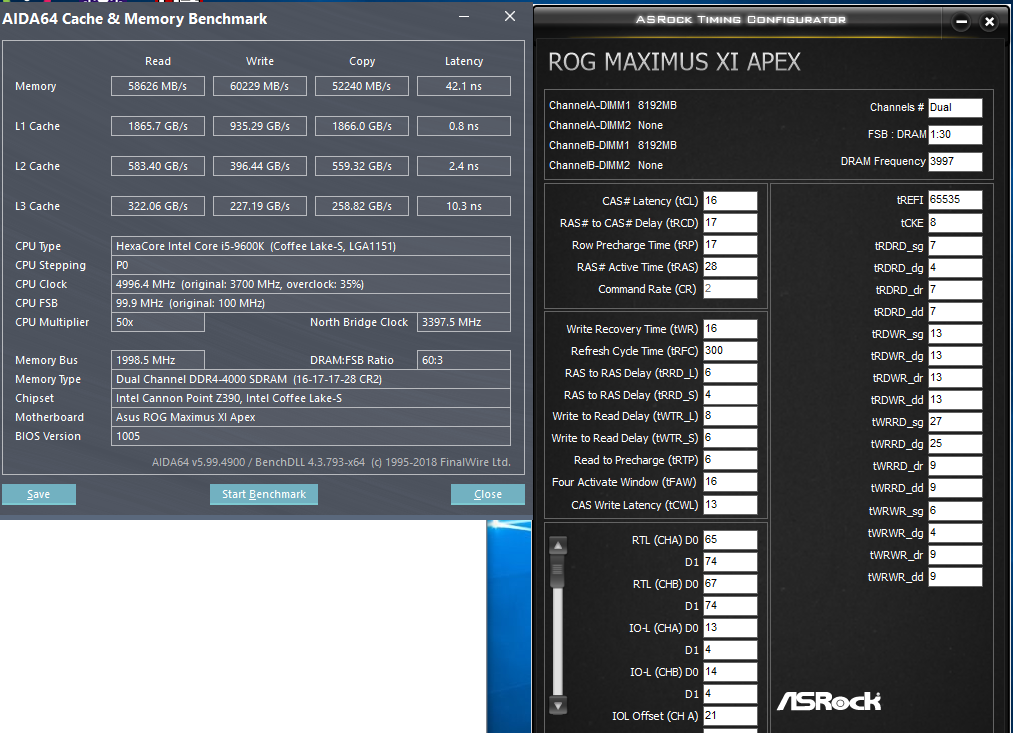Click the Memory Latency value 42.1 ns
The width and height of the screenshot is (1013, 733).
(464, 86)
